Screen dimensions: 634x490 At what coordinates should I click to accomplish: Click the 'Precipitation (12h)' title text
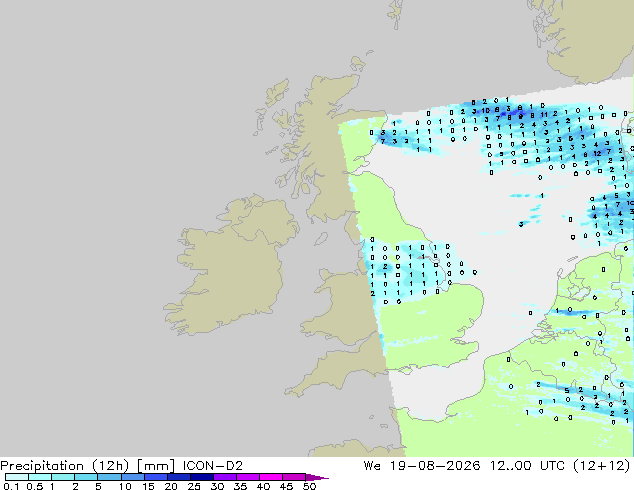click(x=65, y=466)
